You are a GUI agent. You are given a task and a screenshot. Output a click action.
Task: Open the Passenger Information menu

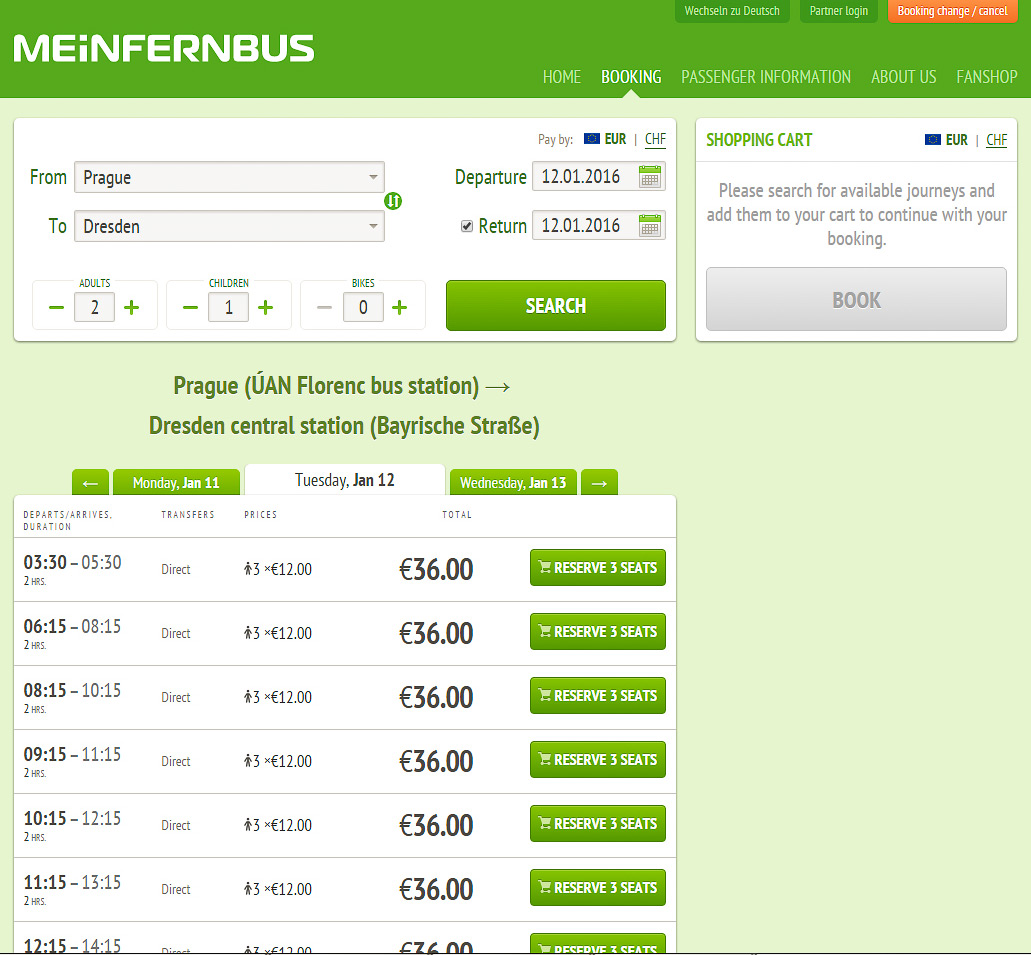tap(766, 77)
